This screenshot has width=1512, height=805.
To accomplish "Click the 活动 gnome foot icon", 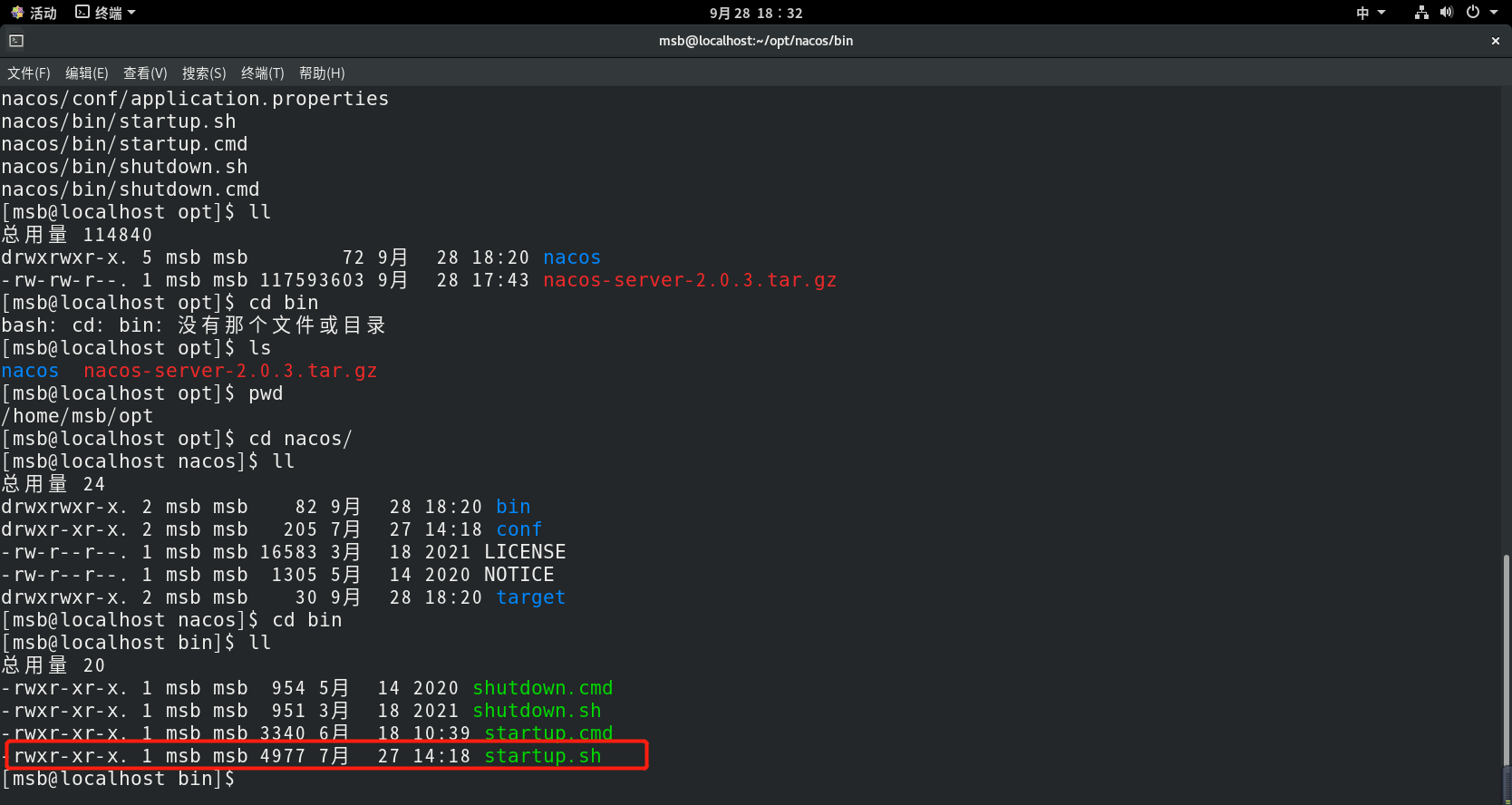I will tap(17, 13).
